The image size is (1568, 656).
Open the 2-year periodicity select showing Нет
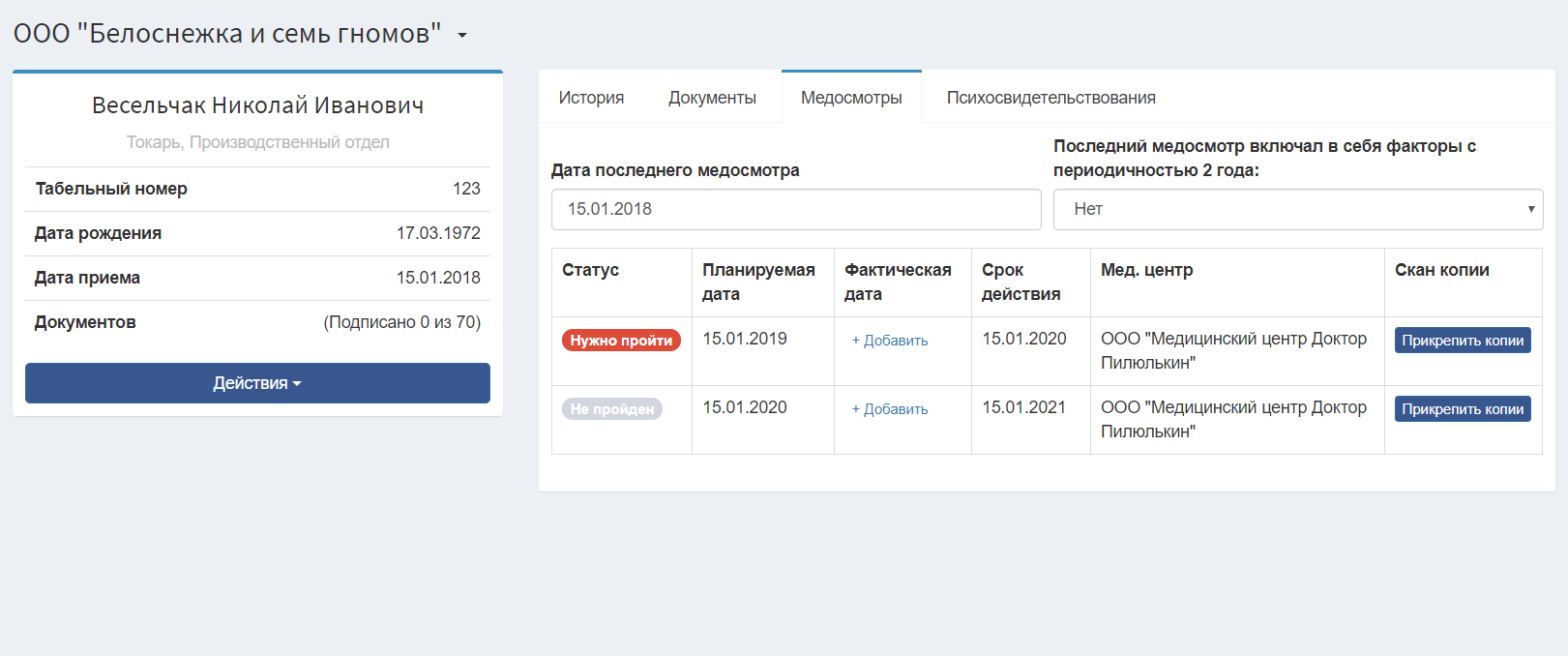tap(1298, 209)
